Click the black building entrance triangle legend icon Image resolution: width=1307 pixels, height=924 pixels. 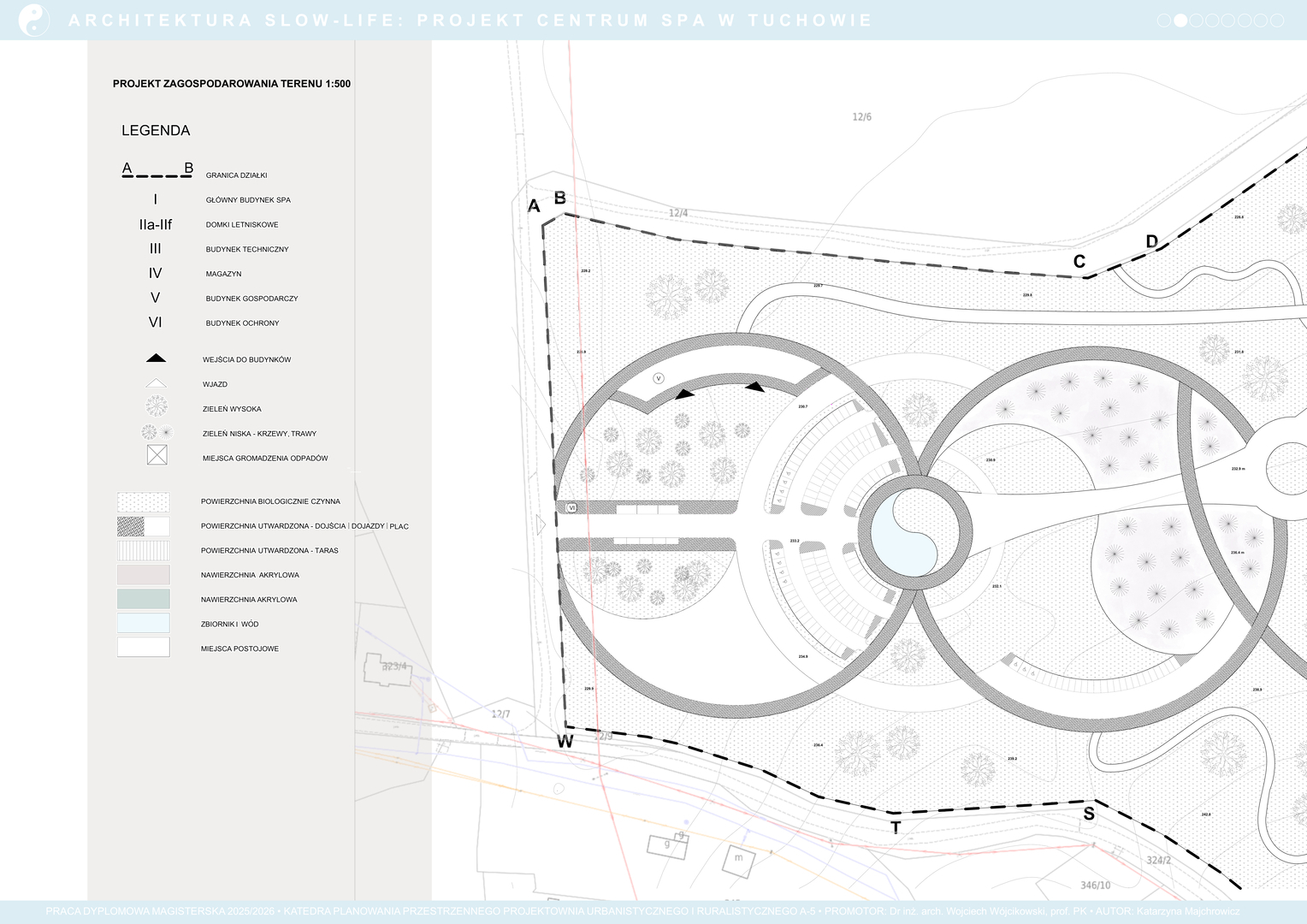pyautogui.click(x=156, y=358)
